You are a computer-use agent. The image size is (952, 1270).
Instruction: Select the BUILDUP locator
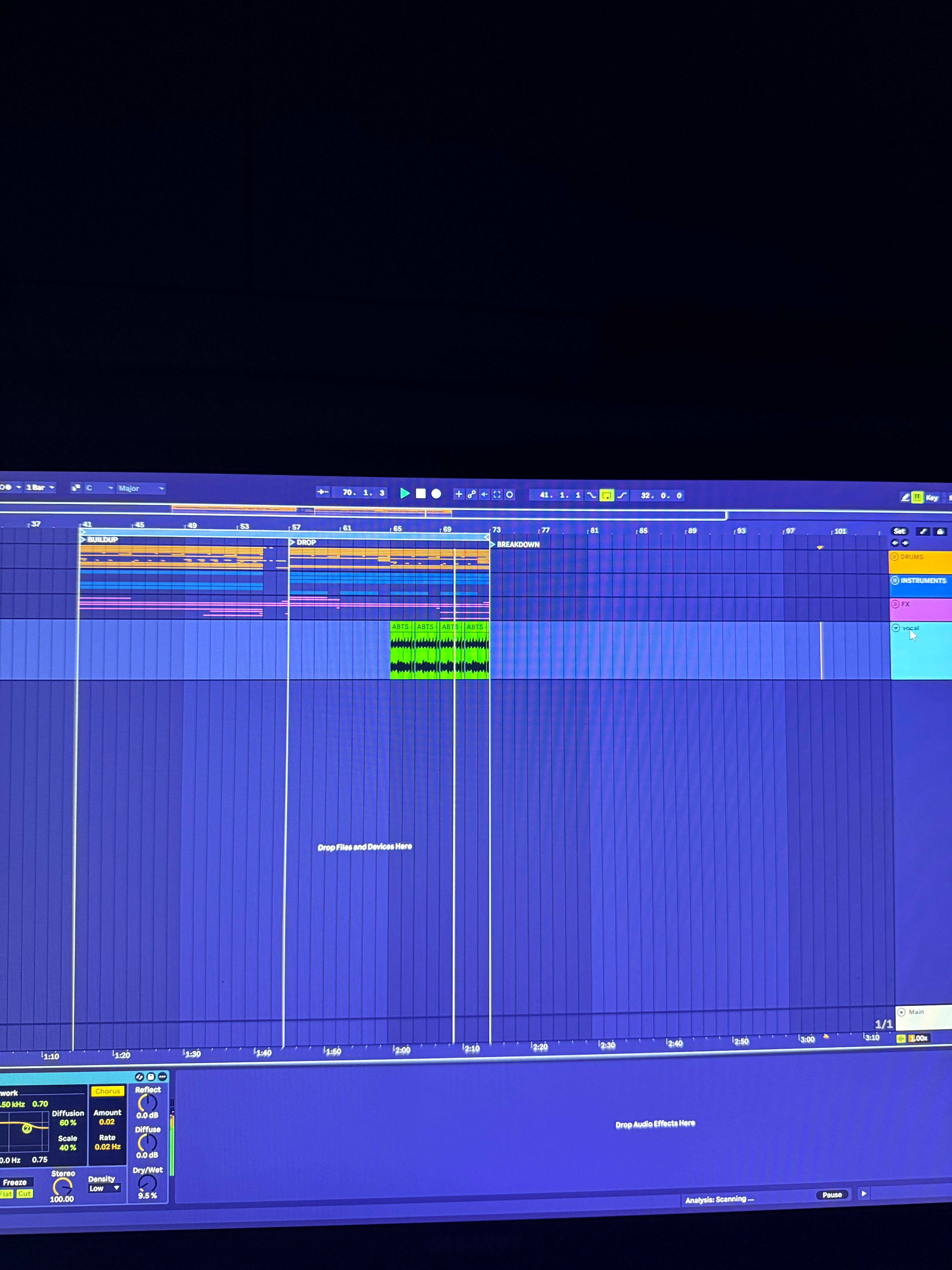pos(99,540)
